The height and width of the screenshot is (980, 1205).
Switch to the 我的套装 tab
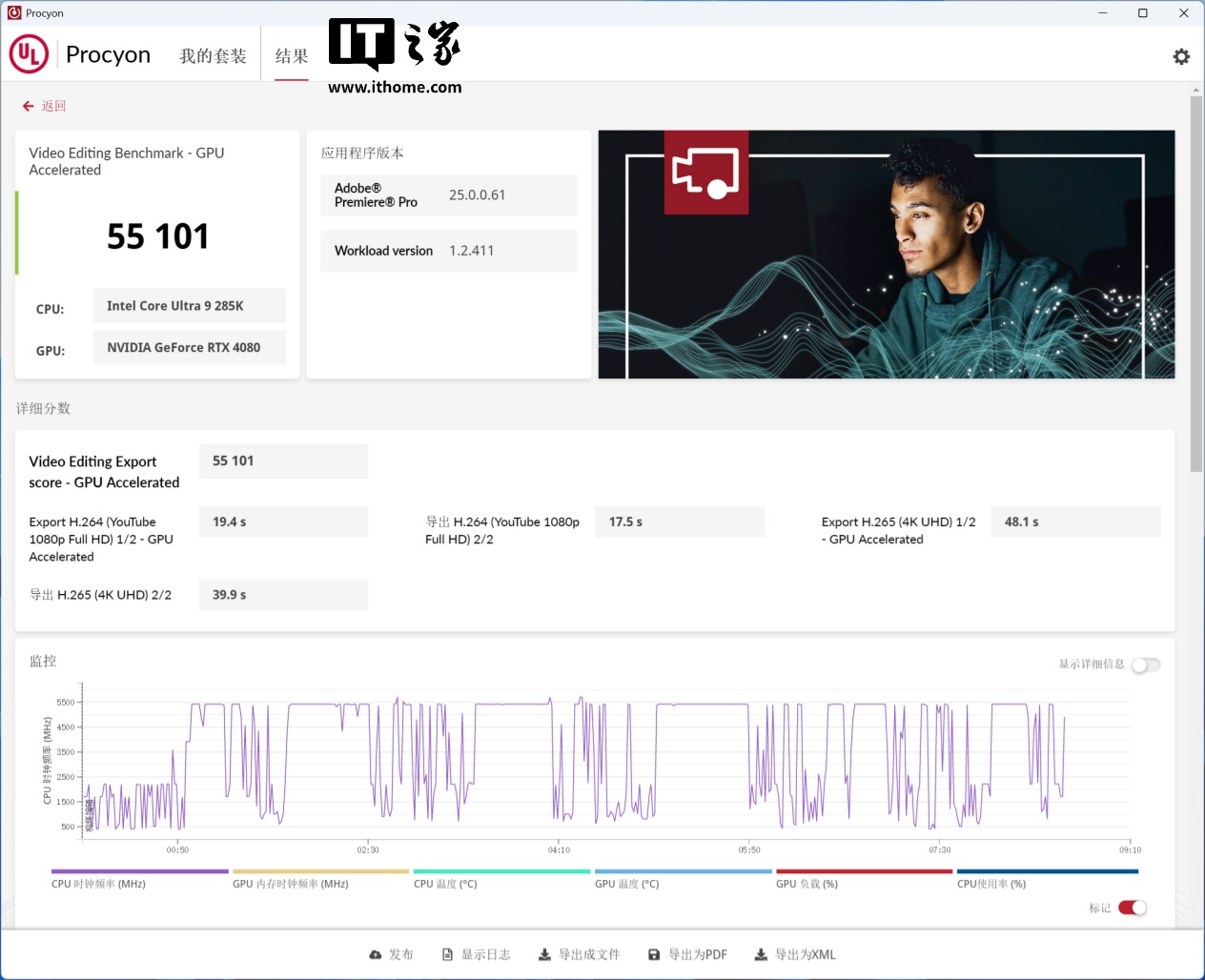pos(213,56)
